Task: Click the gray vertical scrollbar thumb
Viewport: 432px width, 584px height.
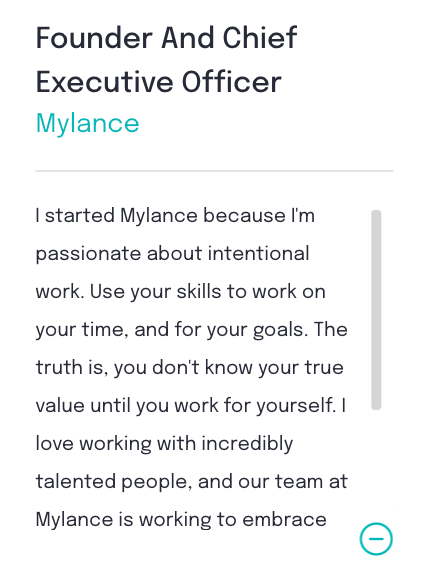Action: point(376,310)
